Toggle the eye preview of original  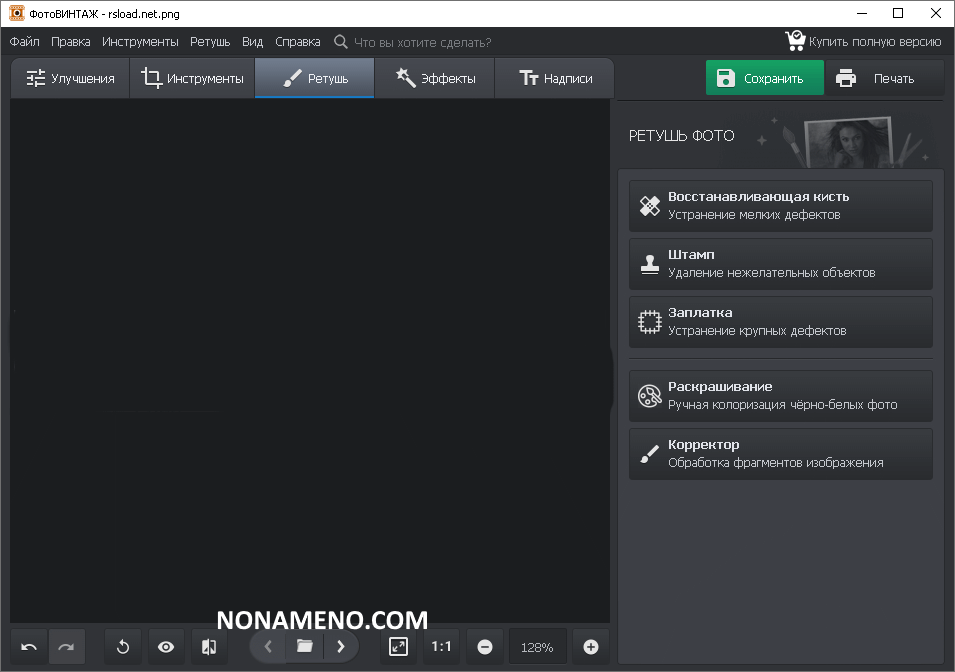[x=166, y=647]
